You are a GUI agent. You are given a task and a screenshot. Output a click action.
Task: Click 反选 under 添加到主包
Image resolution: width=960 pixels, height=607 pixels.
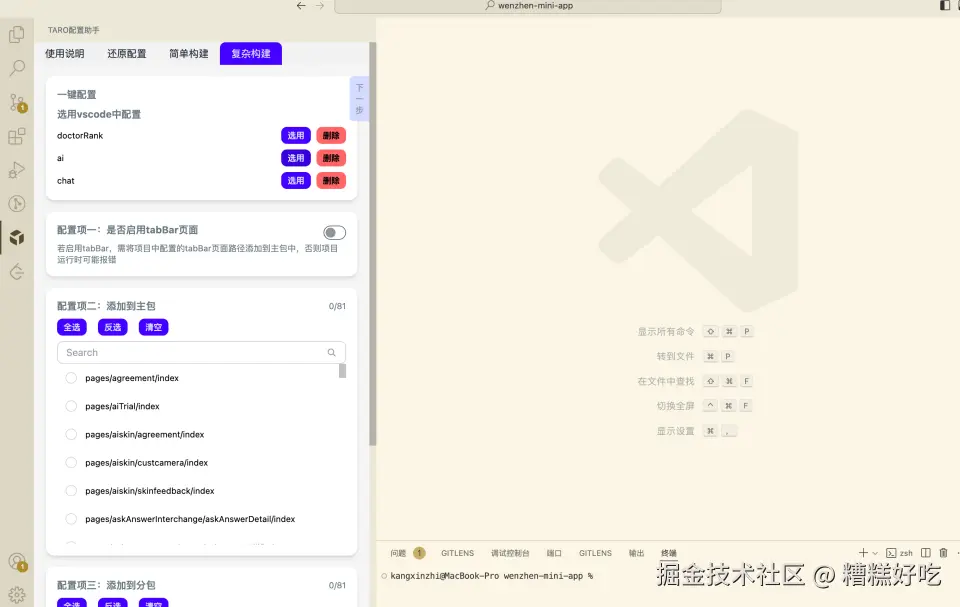[x=113, y=327]
